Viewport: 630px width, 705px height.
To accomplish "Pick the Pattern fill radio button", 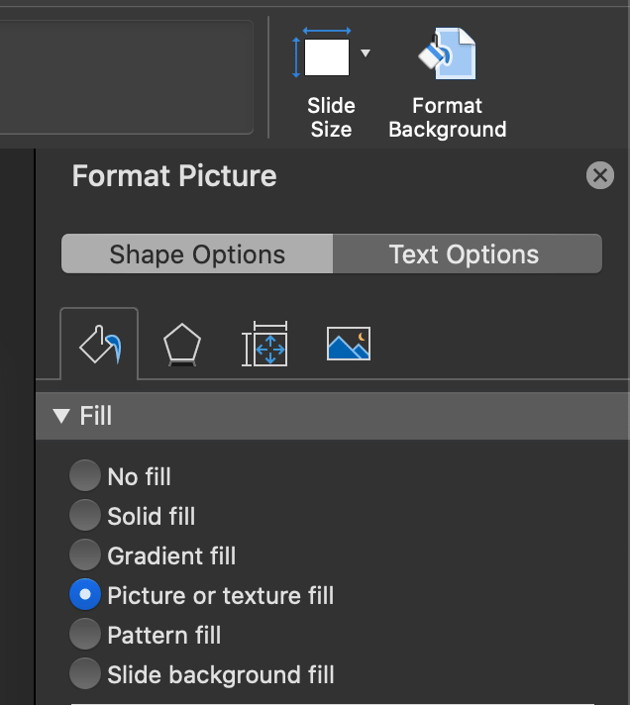I will 85,634.
